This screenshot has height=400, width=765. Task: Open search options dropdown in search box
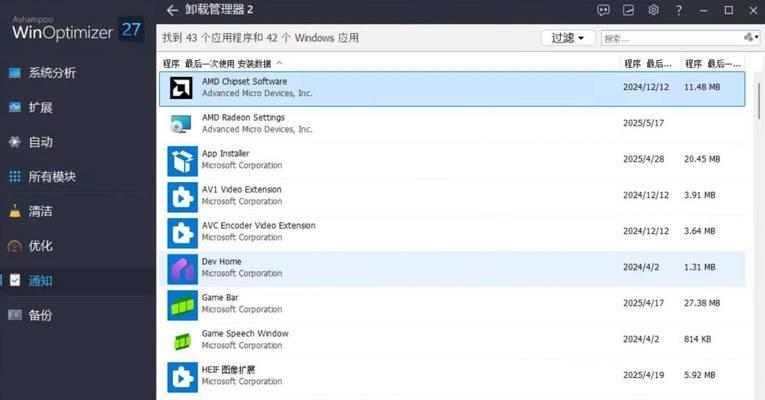(751, 38)
